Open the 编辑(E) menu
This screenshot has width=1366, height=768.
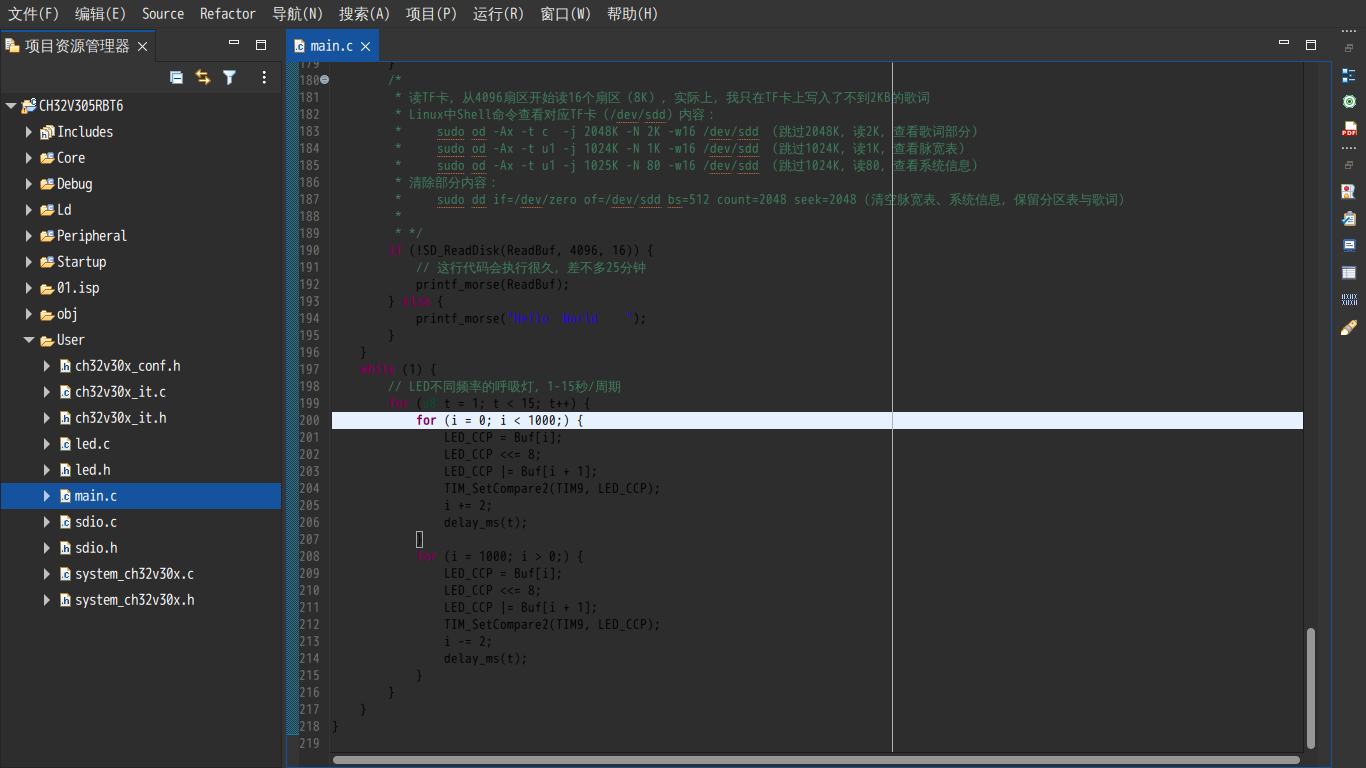point(100,14)
